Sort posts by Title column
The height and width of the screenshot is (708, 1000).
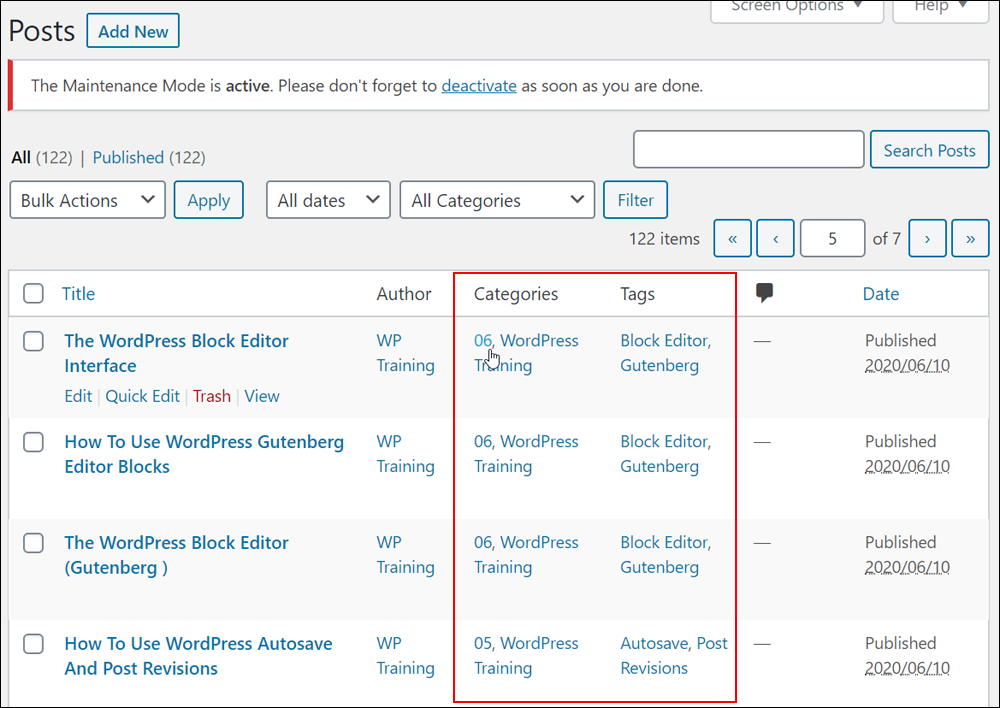tap(78, 293)
